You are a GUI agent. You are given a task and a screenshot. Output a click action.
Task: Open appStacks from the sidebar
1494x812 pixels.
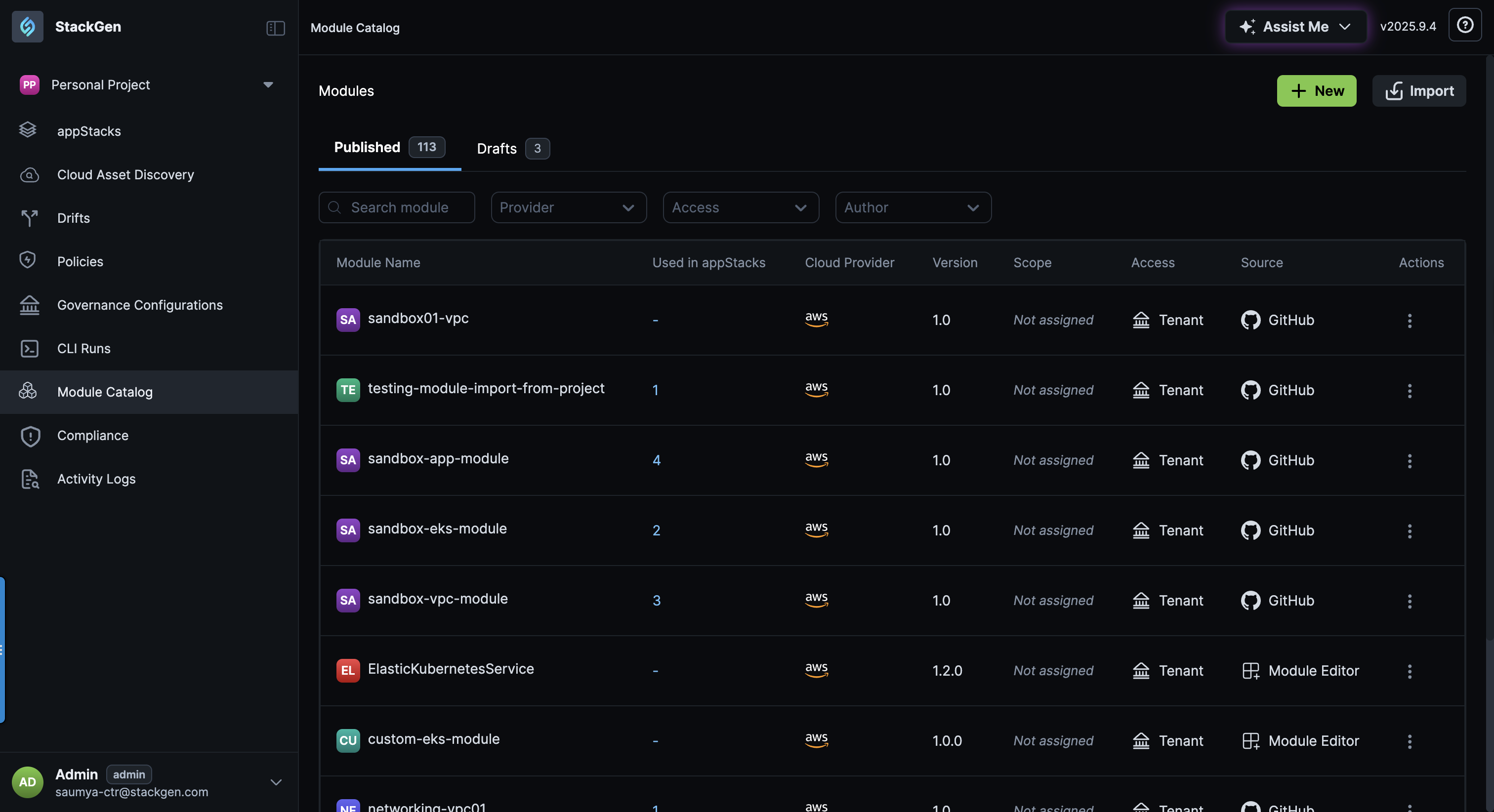point(89,131)
